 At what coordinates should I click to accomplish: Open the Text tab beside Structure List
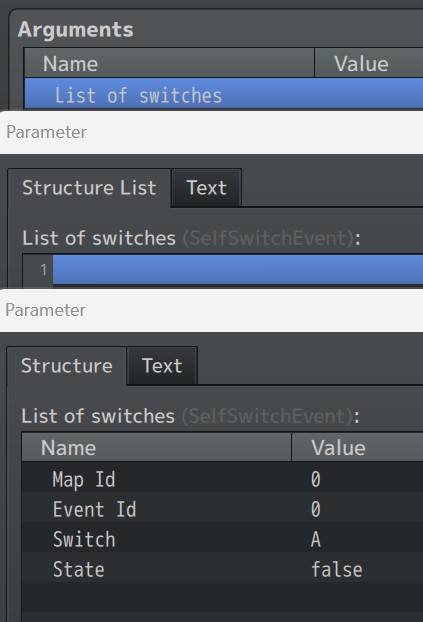[x=206, y=188]
